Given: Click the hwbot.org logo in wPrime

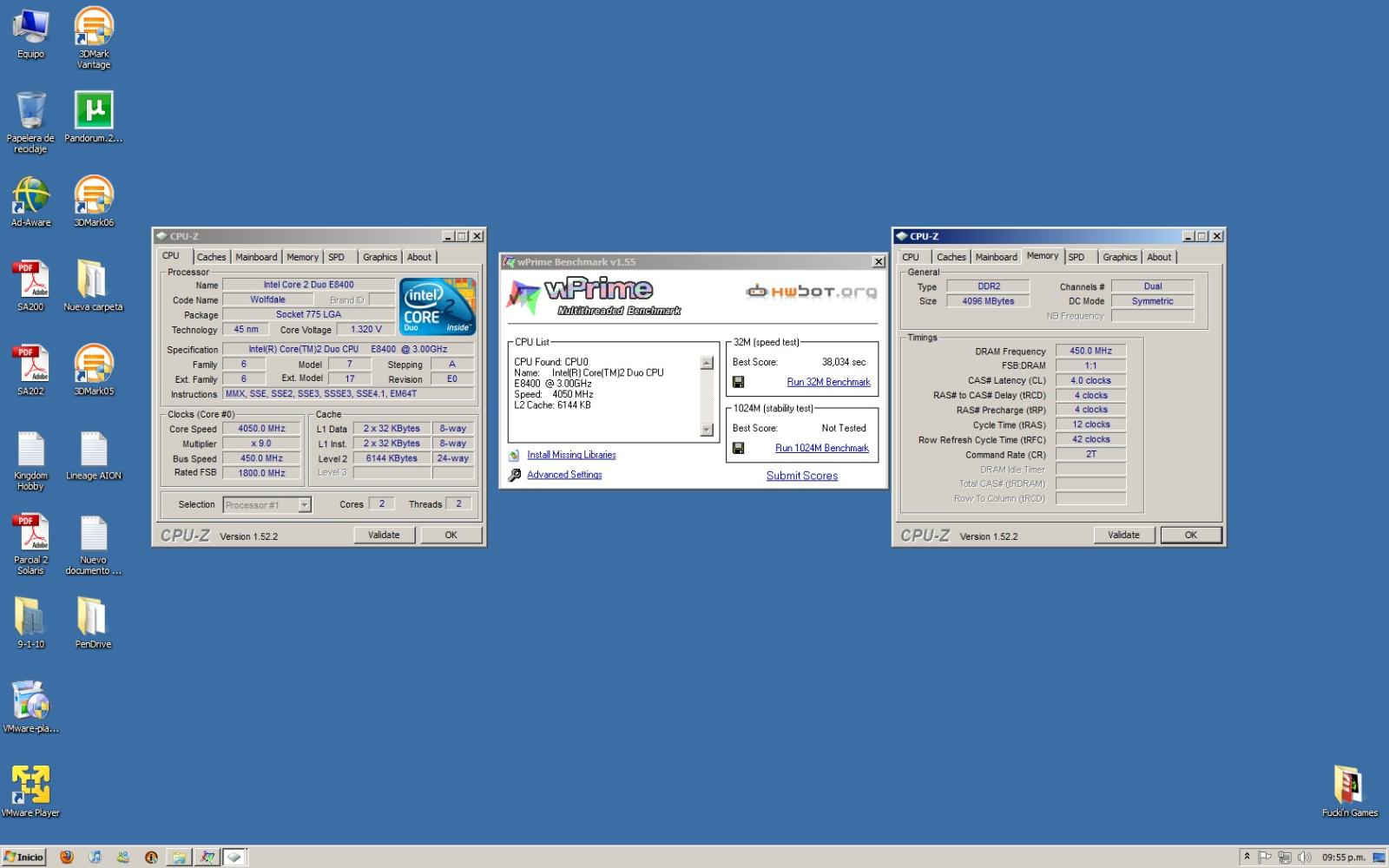Looking at the screenshot, I should coord(812,292).
